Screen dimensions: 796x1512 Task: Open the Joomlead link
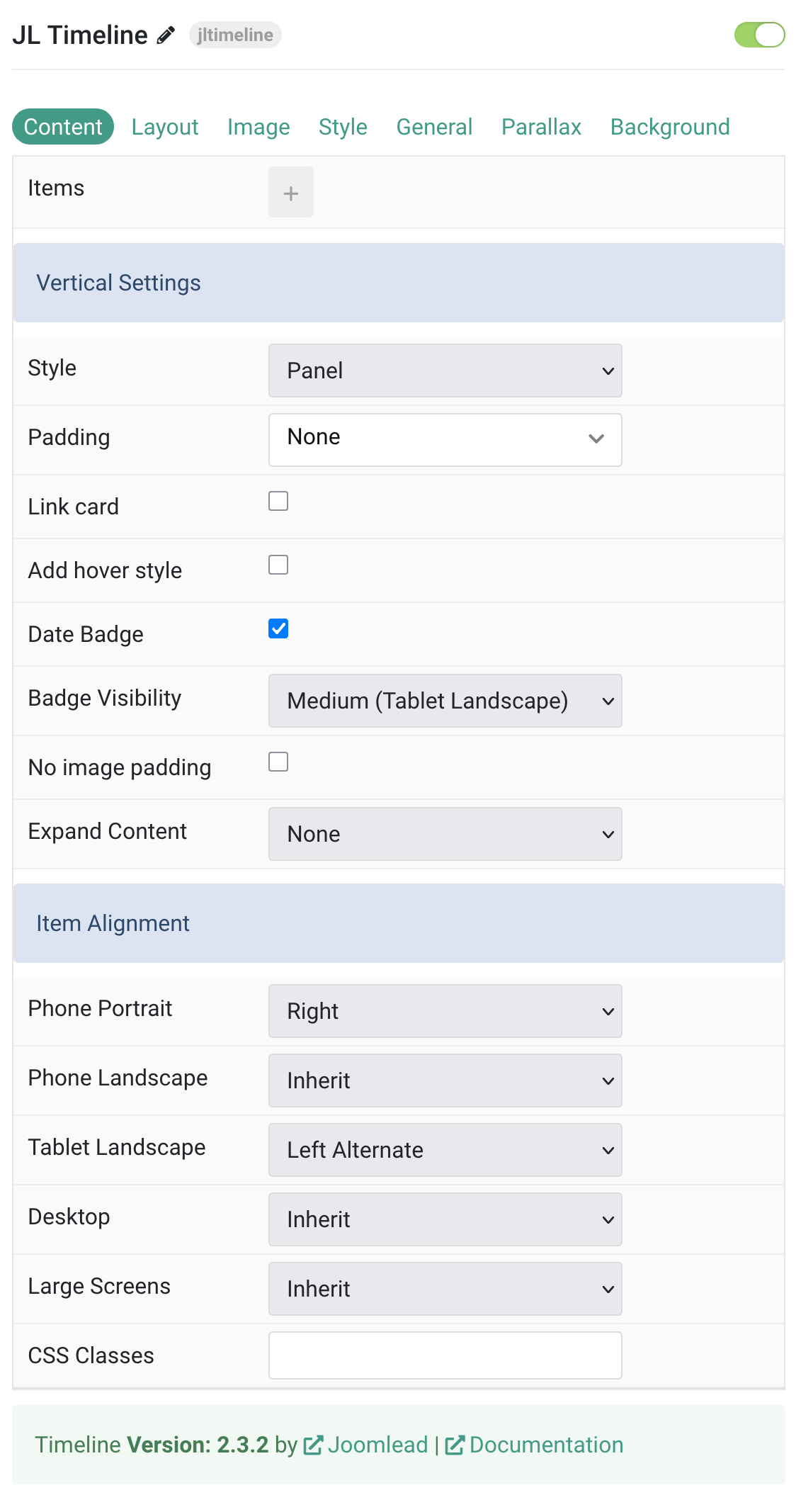[377, 1445]
